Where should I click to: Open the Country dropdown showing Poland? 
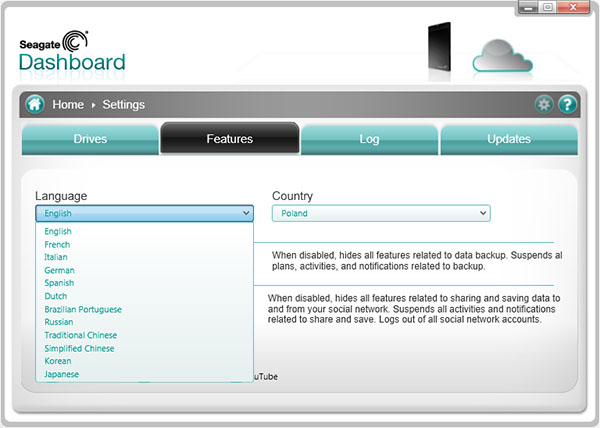tap(381, 213)
